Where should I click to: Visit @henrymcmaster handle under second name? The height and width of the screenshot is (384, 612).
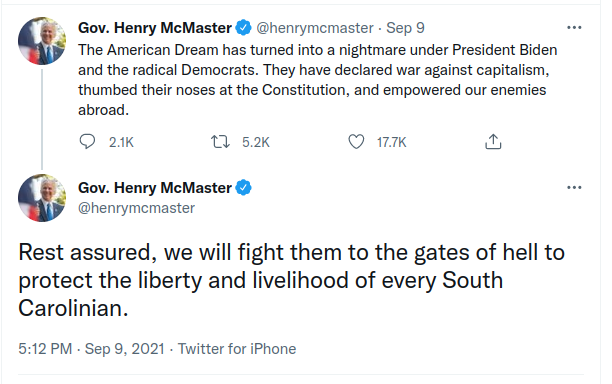pos(136,208)
